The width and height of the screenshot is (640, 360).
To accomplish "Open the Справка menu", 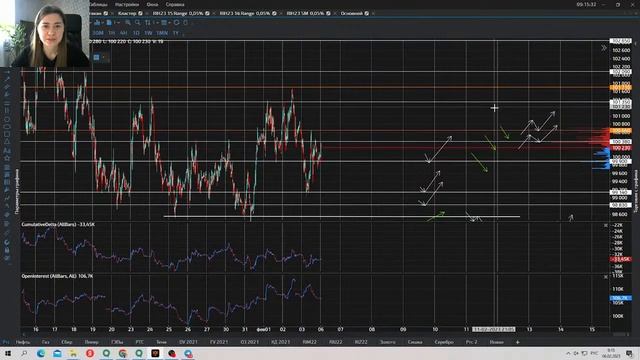I will tap(175, 4).
